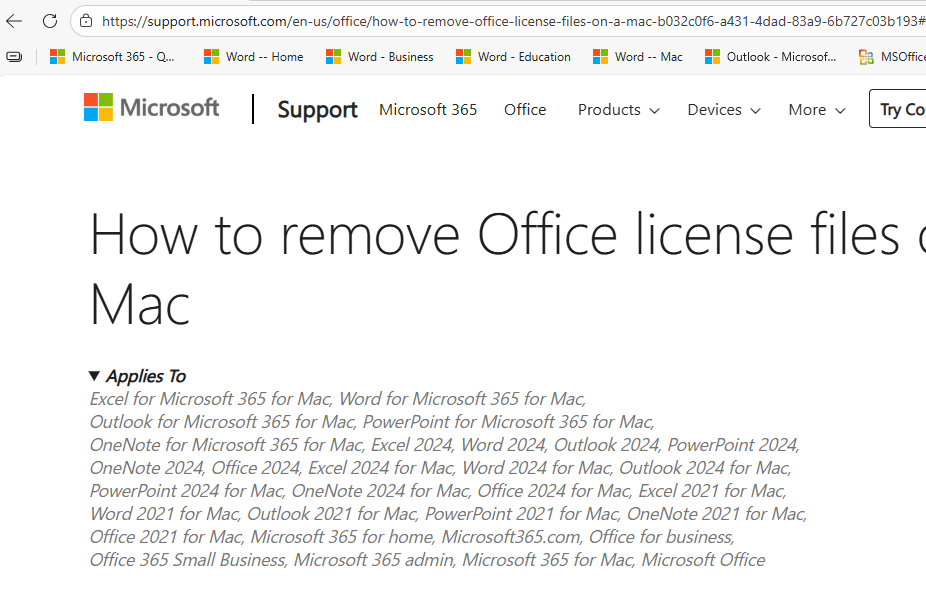
Task: Click 'PowerPoint for Microsoft 365 for Mac' text
Action: tap(507, 422)
